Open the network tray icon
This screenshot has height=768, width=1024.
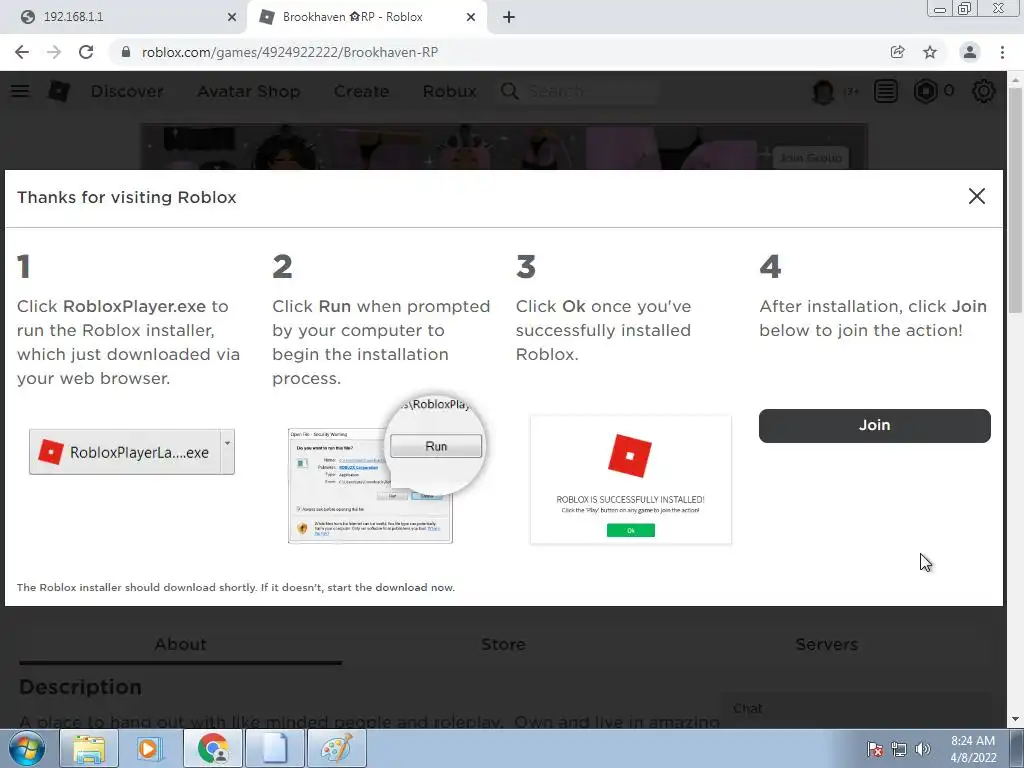[899, 749]
